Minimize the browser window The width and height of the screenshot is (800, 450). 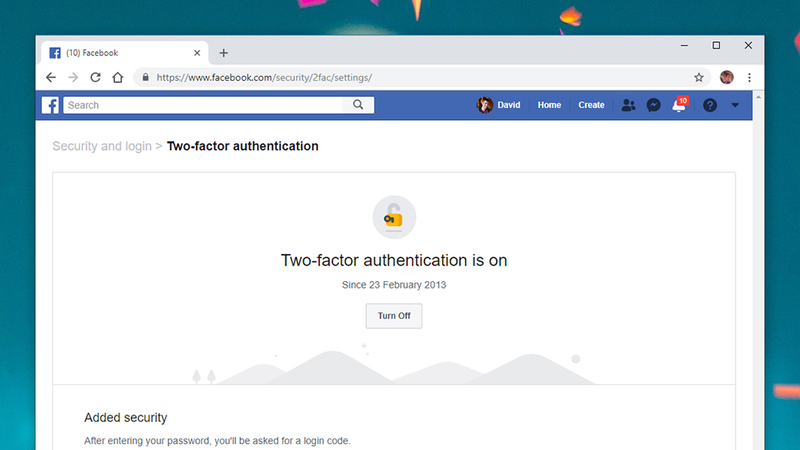pyautogui.click(x=684, y=45)
